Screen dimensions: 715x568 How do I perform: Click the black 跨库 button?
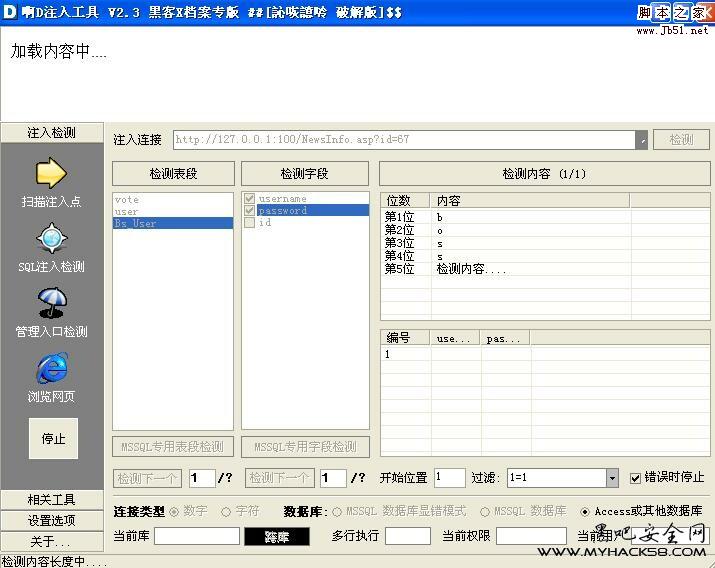pos(277,537)
